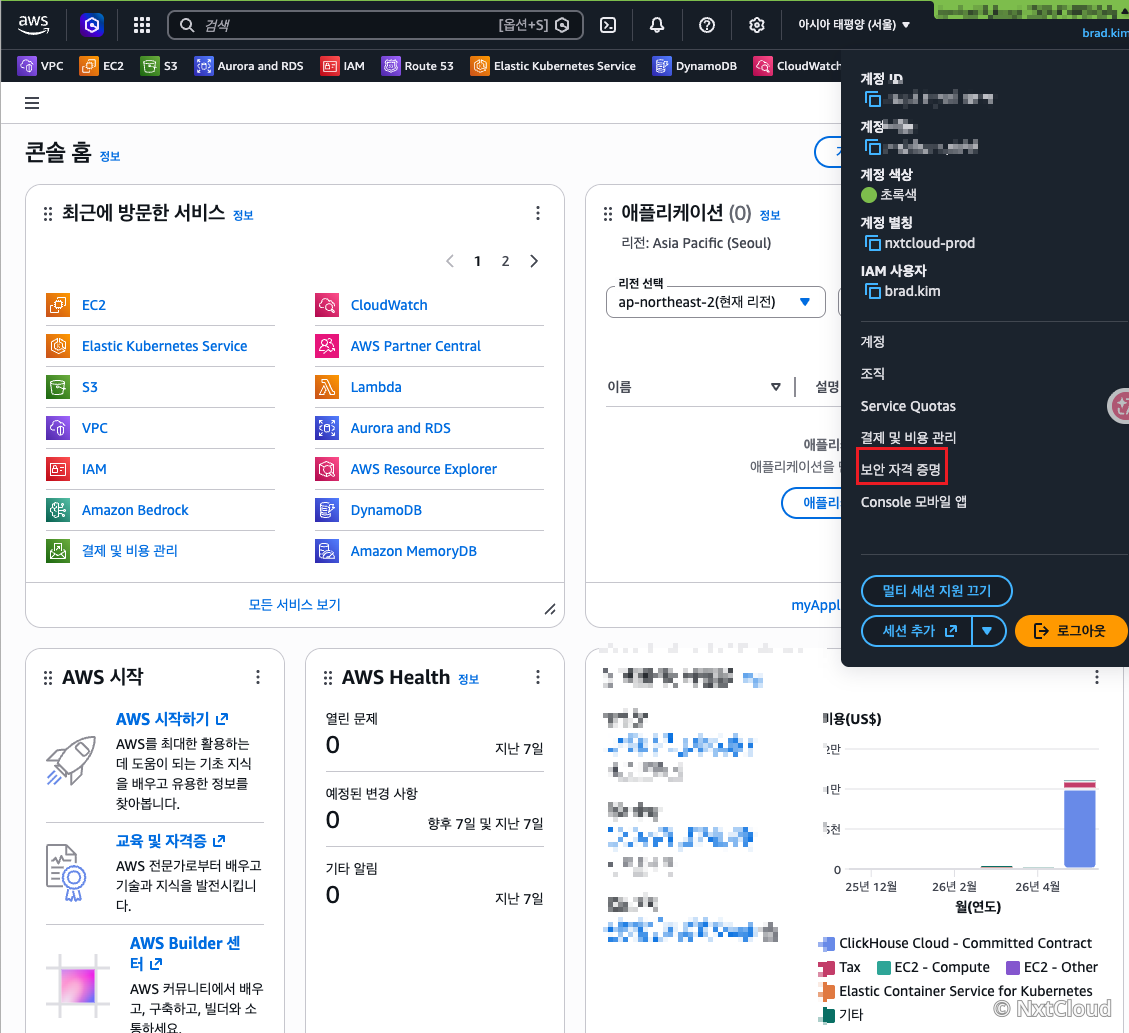
Task: Go to page 2 of recent services
Action: (505, 261)
